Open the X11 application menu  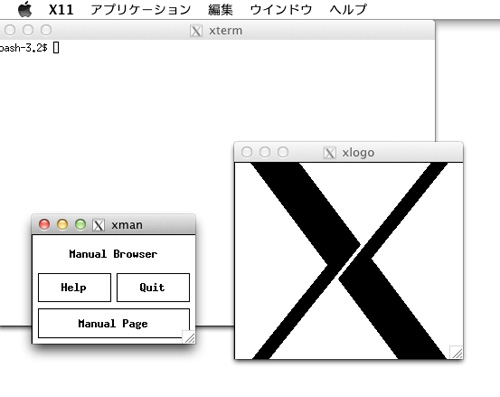(x=61, y=10)
